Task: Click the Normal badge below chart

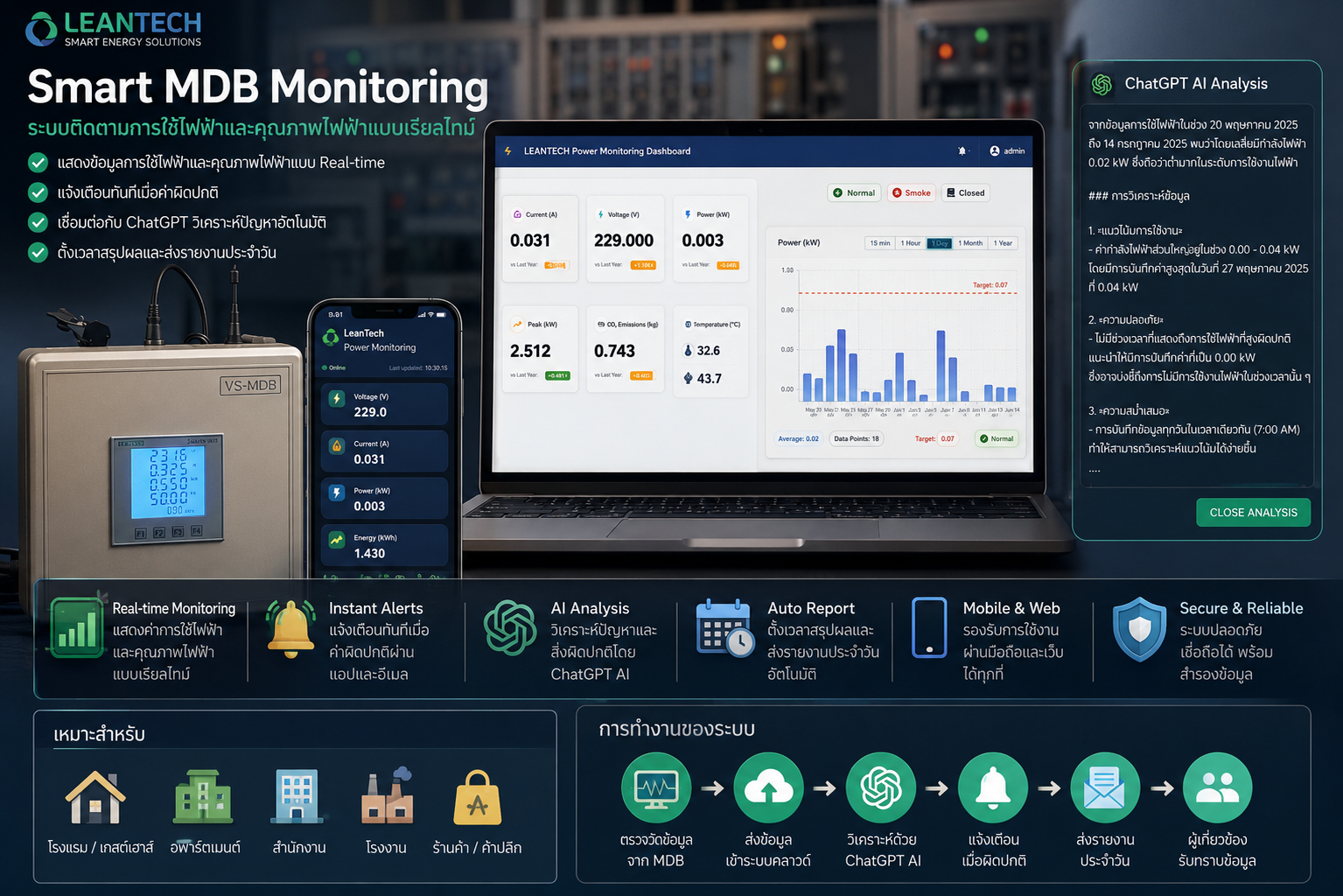Action: [x=997, y=439]
